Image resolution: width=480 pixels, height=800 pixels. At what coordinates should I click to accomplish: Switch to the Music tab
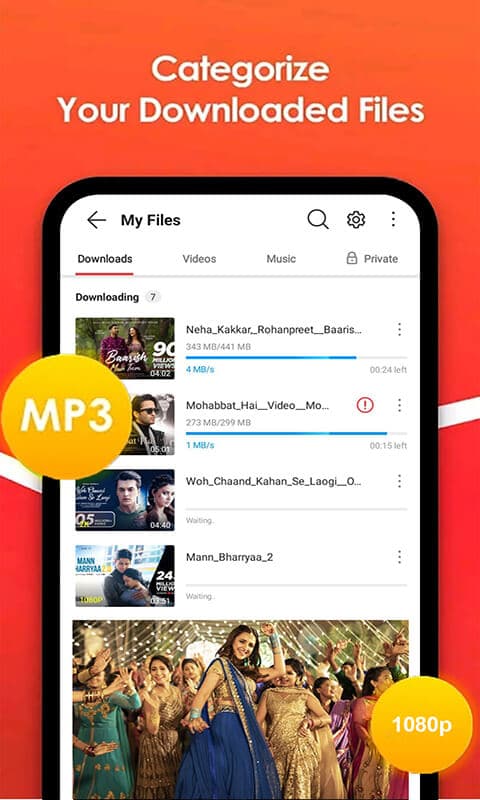click(x=281, y=259)
